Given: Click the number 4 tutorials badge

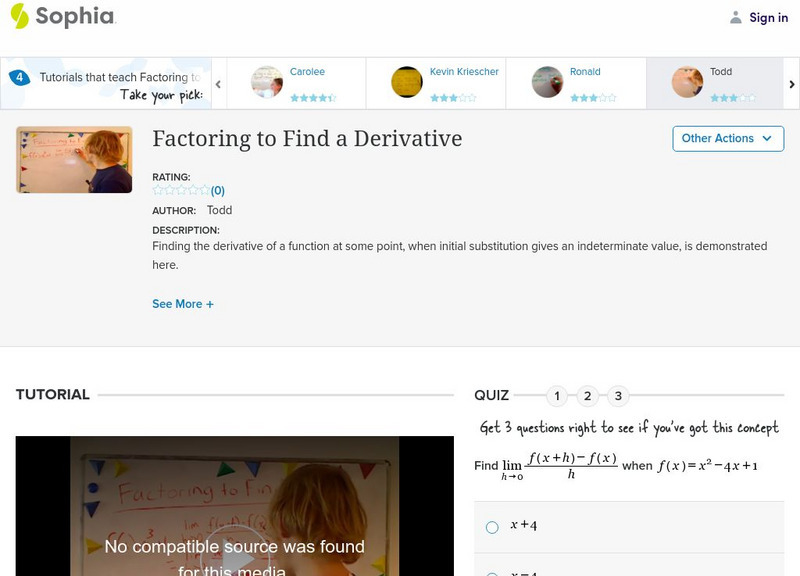Looking at the screenshot, I should pos(19,78).
